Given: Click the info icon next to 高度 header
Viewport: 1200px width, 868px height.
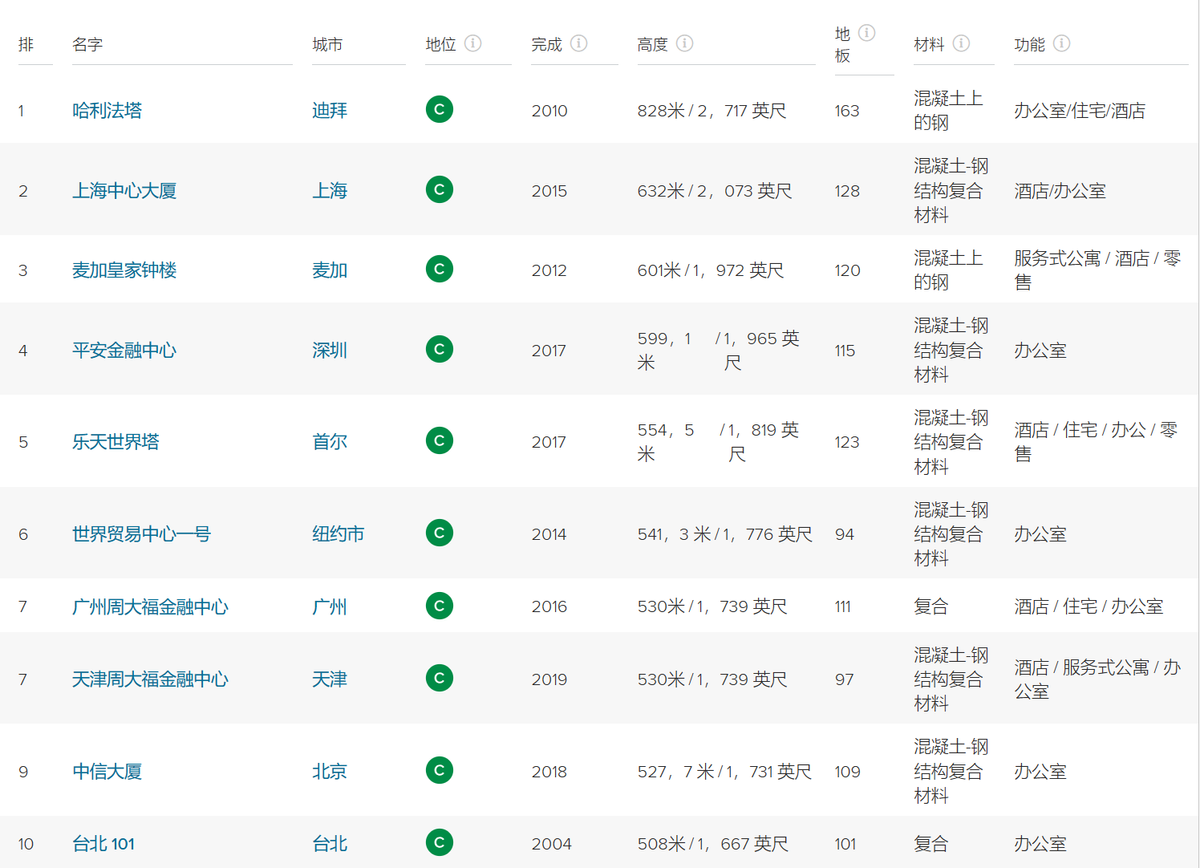Looking at the screenshot, I should [685, 44].
